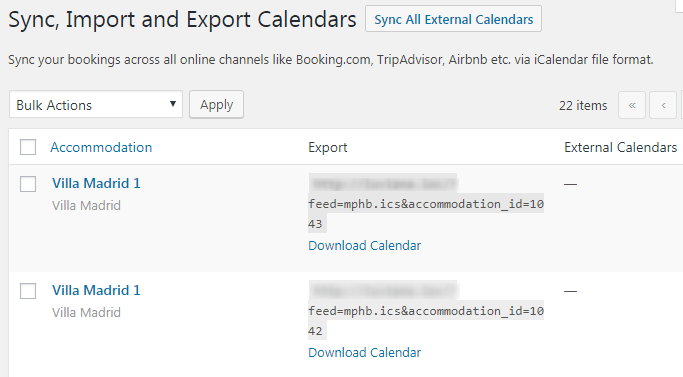Select the export URL text ending in 1043
The image size is (683, 377).
coord(426,204)
